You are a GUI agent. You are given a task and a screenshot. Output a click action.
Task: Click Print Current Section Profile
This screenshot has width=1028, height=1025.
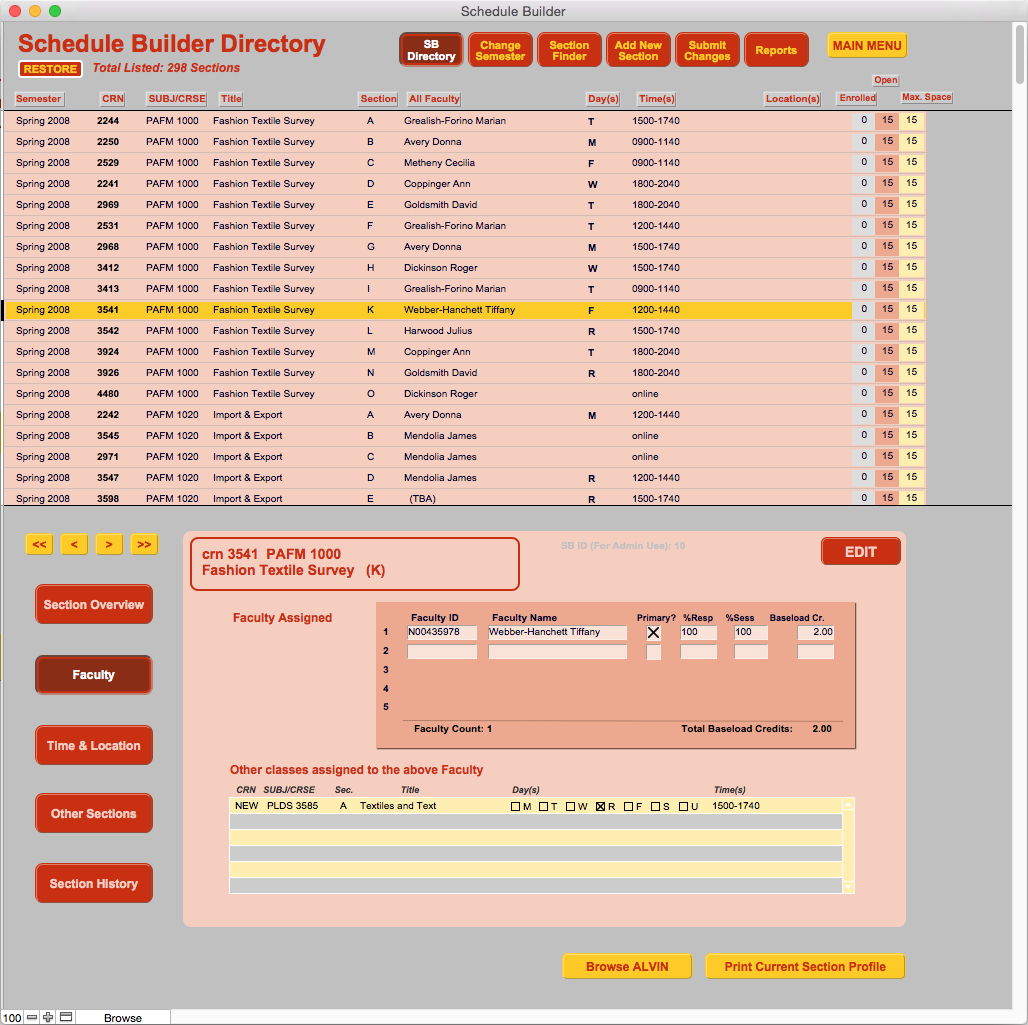click(805, 967)
